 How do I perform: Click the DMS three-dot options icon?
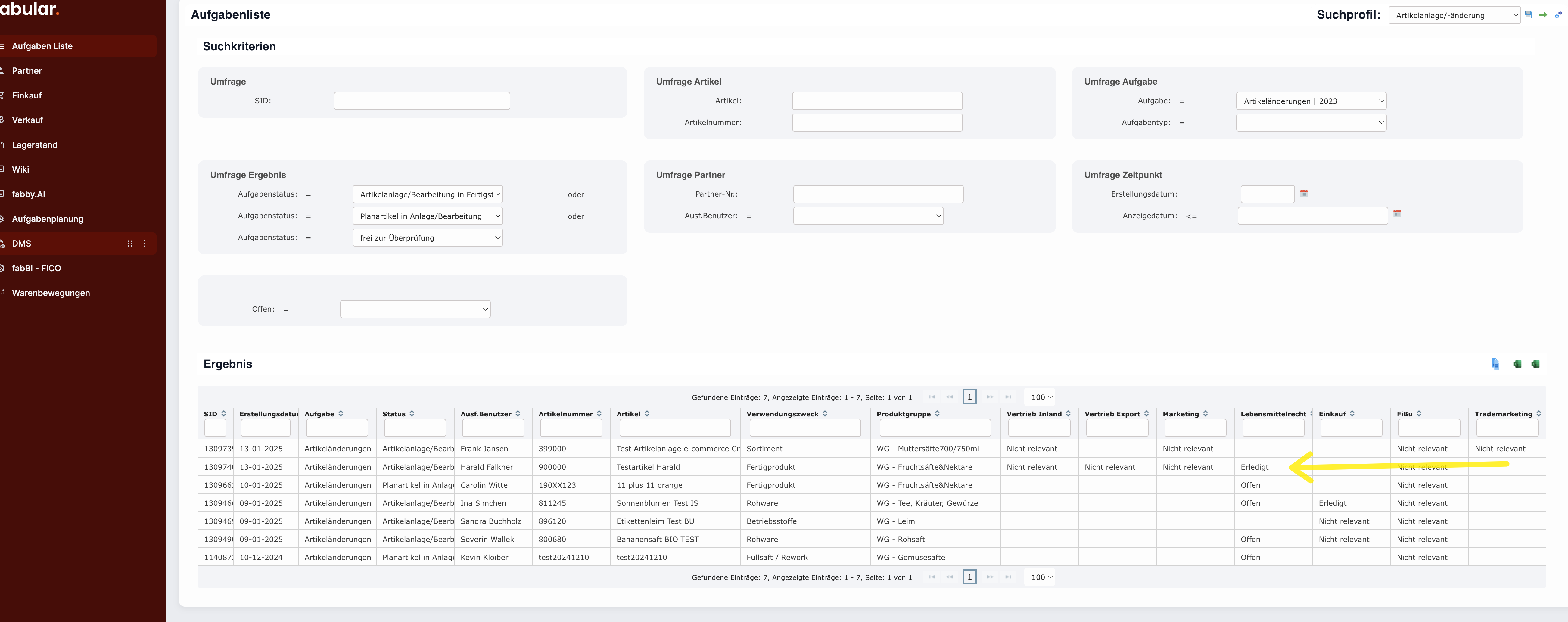pyautogui.click(x=144, y=244)
